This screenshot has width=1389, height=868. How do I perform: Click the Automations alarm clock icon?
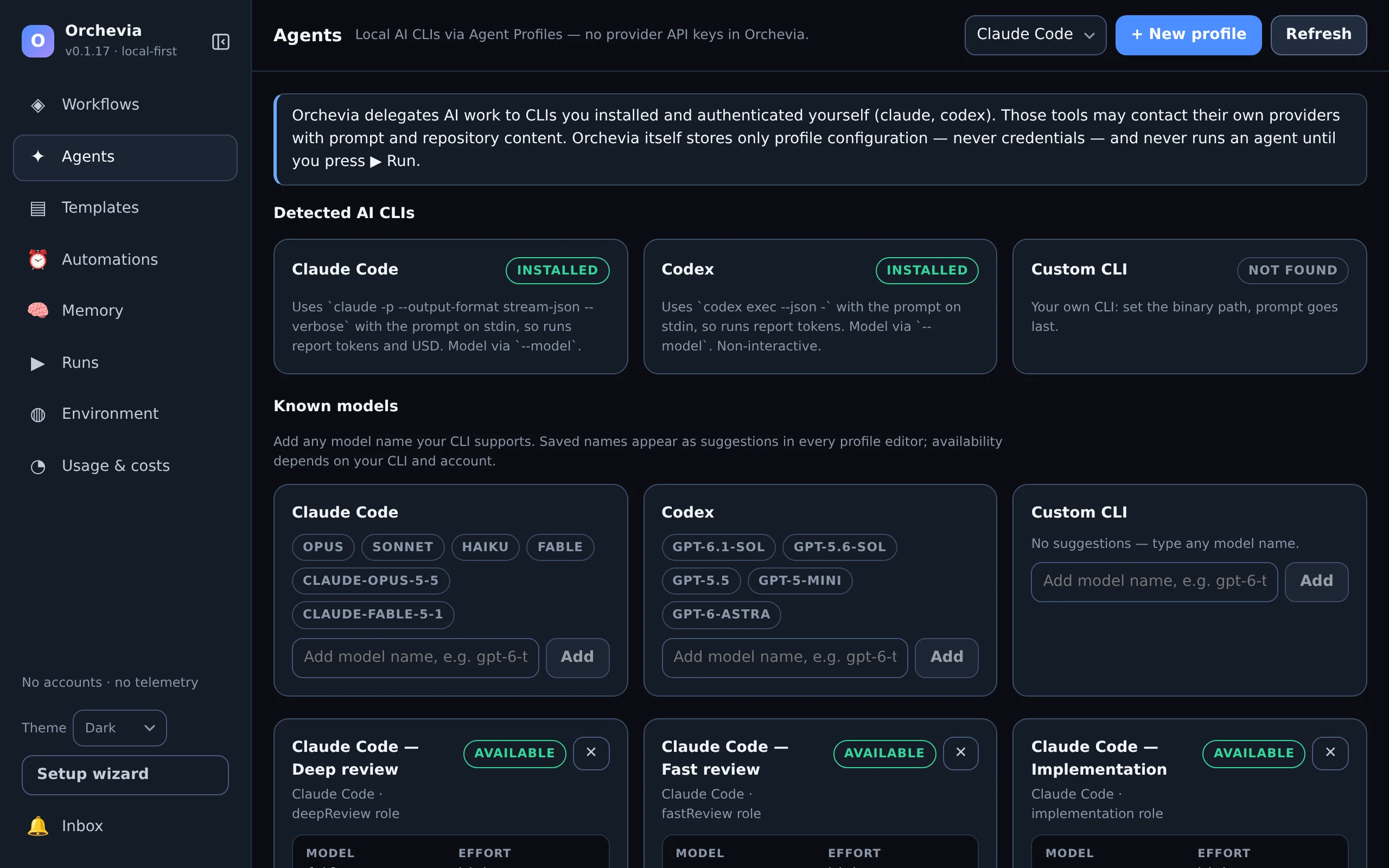tap(38, 259)
